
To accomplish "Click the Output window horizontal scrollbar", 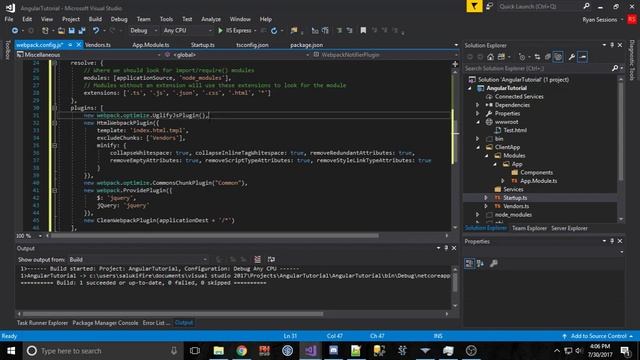I will [173, 314].
